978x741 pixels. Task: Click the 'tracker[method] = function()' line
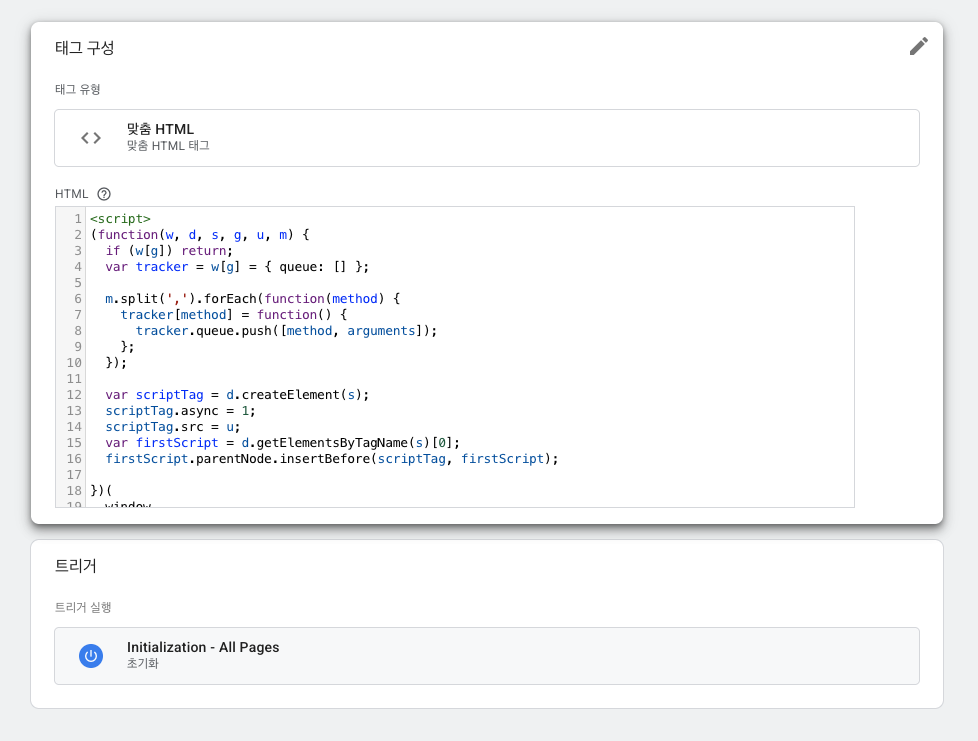point(234,315)
